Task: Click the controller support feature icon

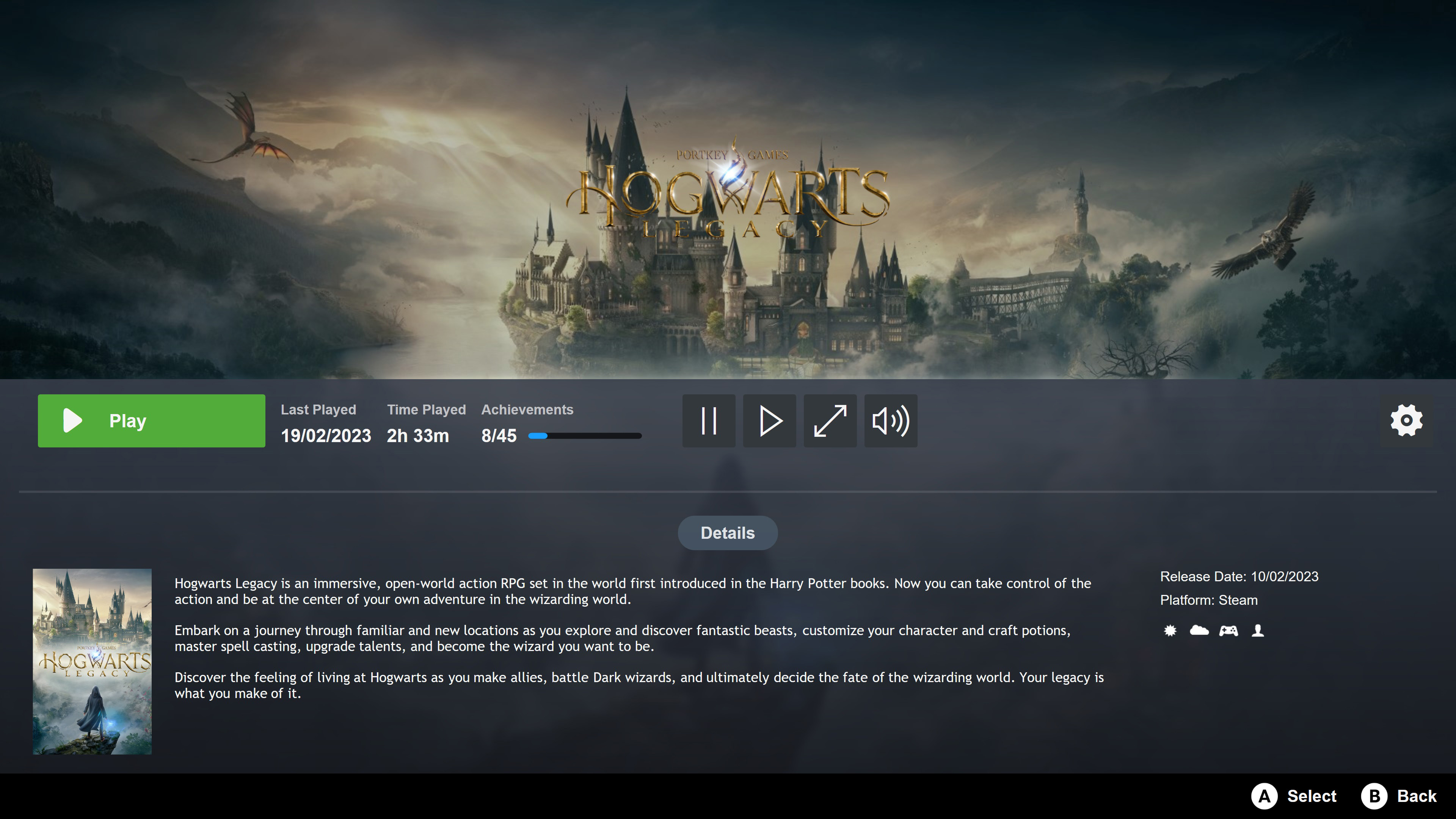Action: (x=1228, y=630)
